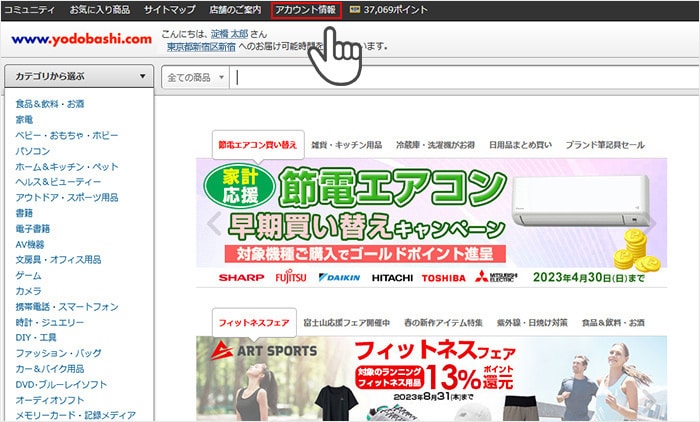Open お気に入り商品 in the top bar
Viewport: 700px width, 422px height.
point(100,9)
